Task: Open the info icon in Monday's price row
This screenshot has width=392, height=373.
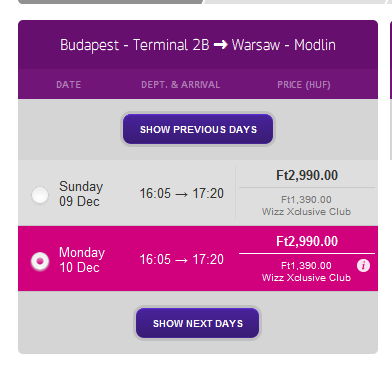Action: (363, 266)
